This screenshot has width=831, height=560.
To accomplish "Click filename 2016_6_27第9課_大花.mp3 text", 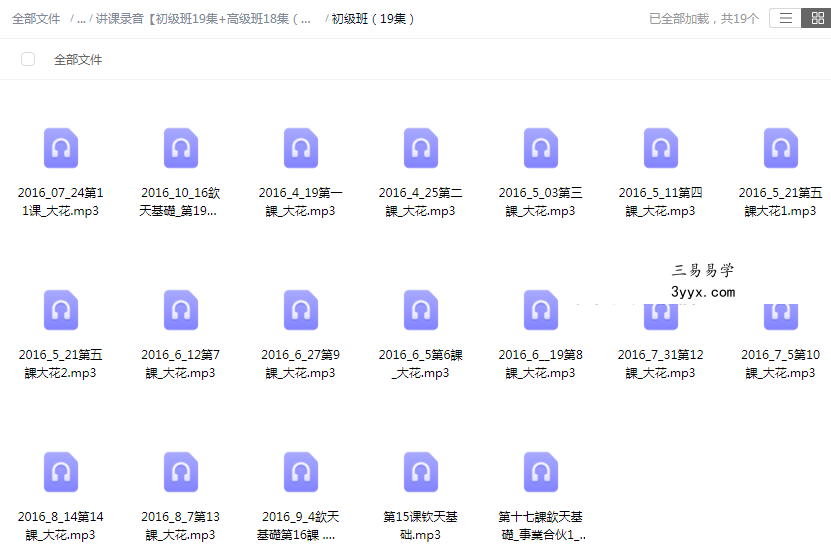I will click(300, 364).
